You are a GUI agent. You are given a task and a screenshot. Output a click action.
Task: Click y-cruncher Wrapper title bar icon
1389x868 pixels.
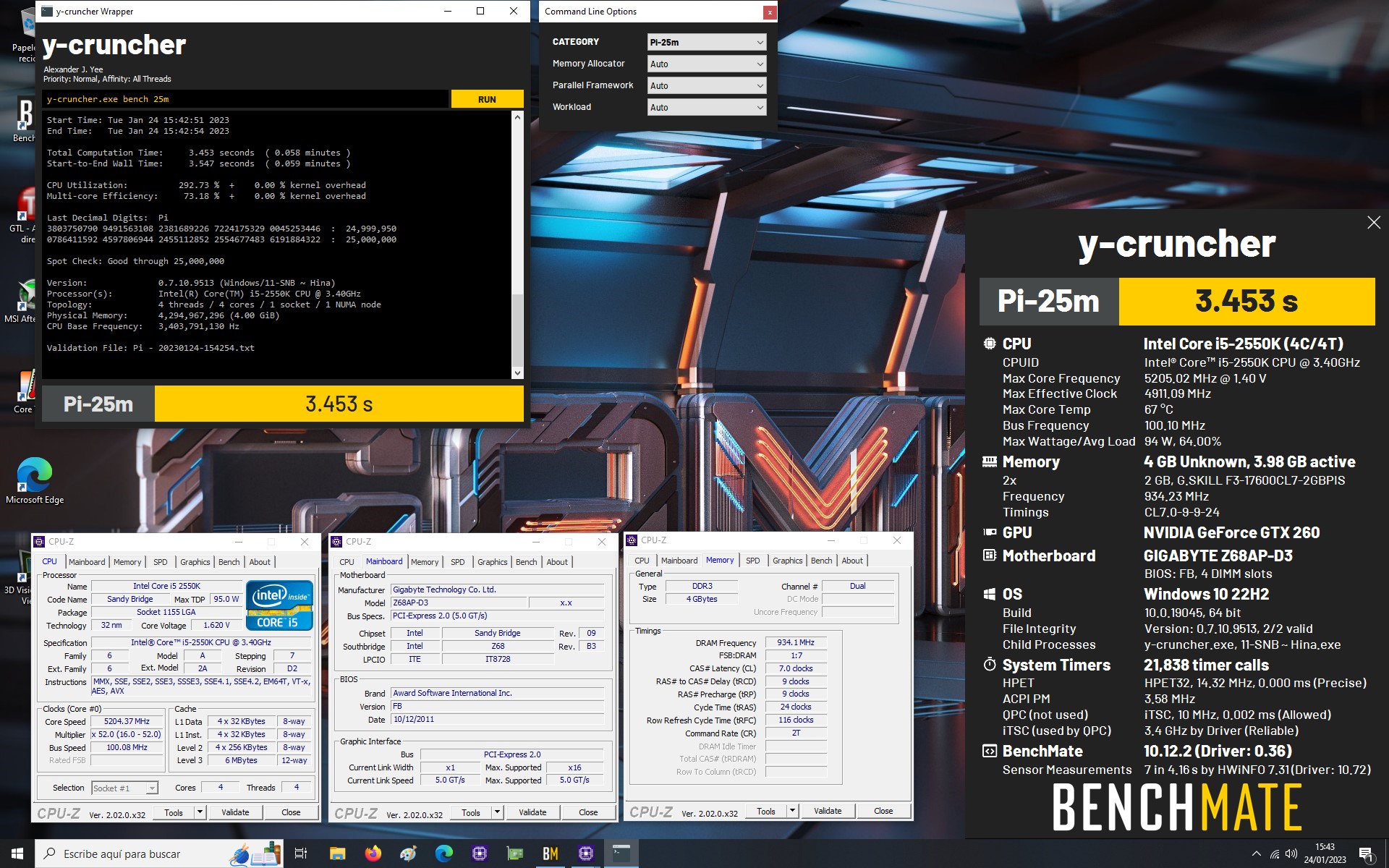(47, 12)
